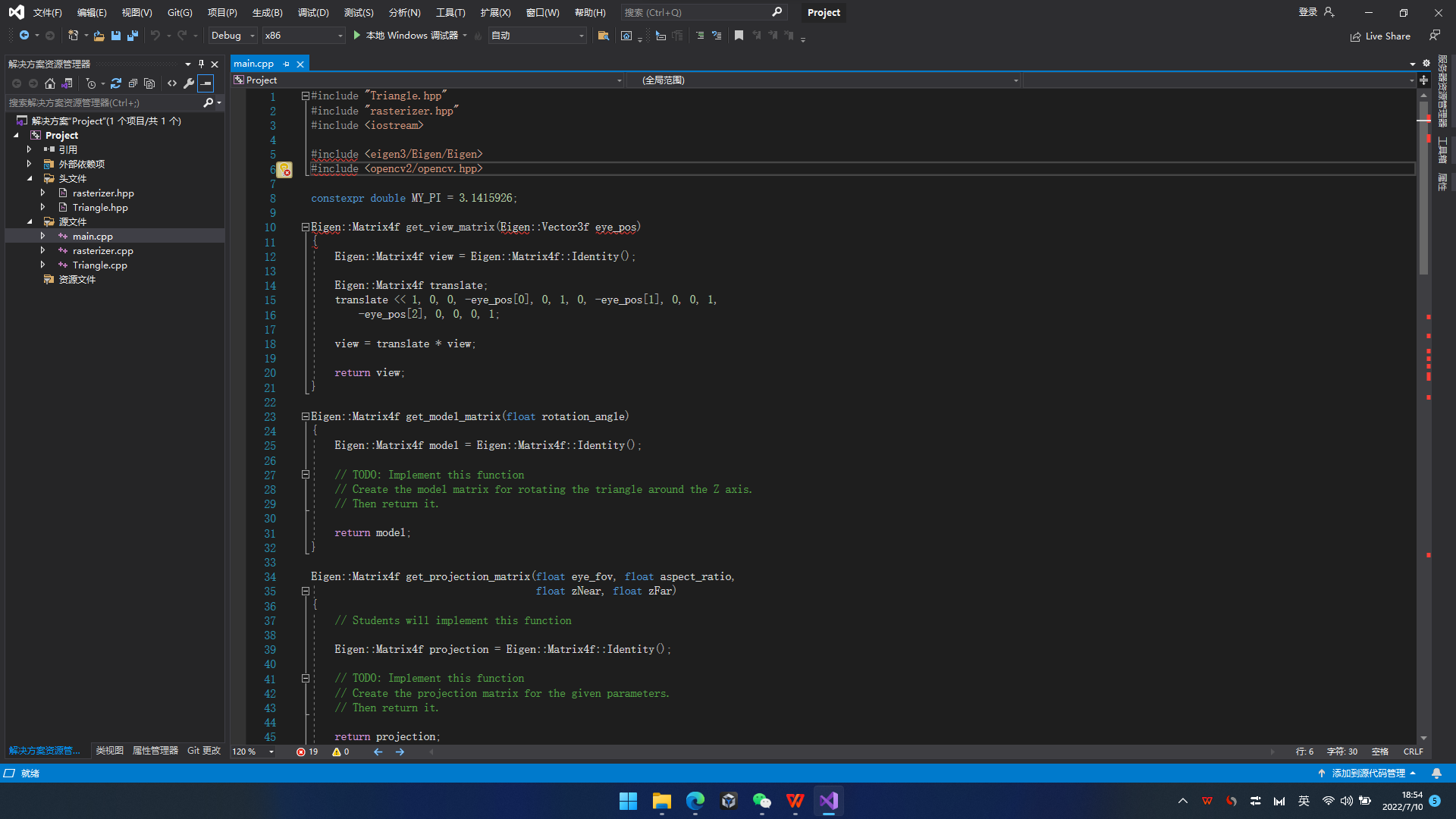Open the 调试(D) menu

coord(313,12)
